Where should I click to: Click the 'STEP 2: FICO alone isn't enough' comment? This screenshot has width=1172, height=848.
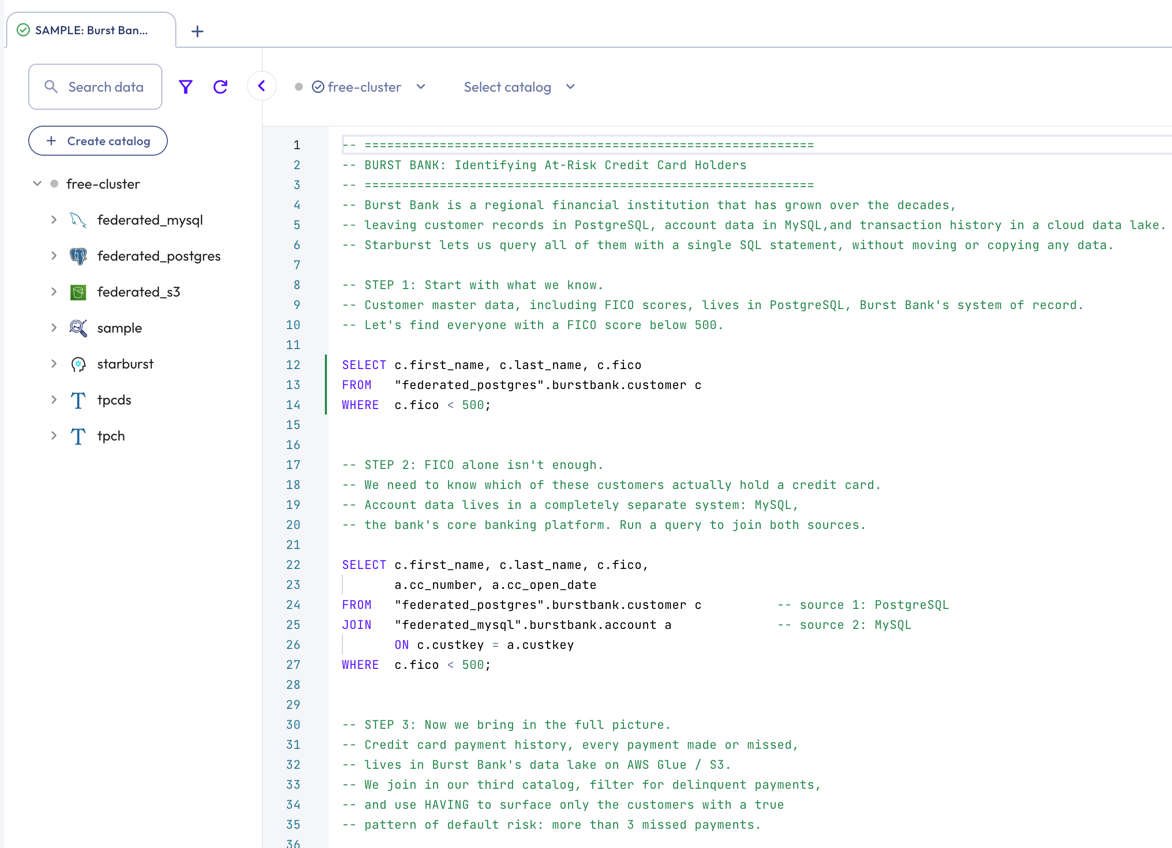click(x=472, y=465)
